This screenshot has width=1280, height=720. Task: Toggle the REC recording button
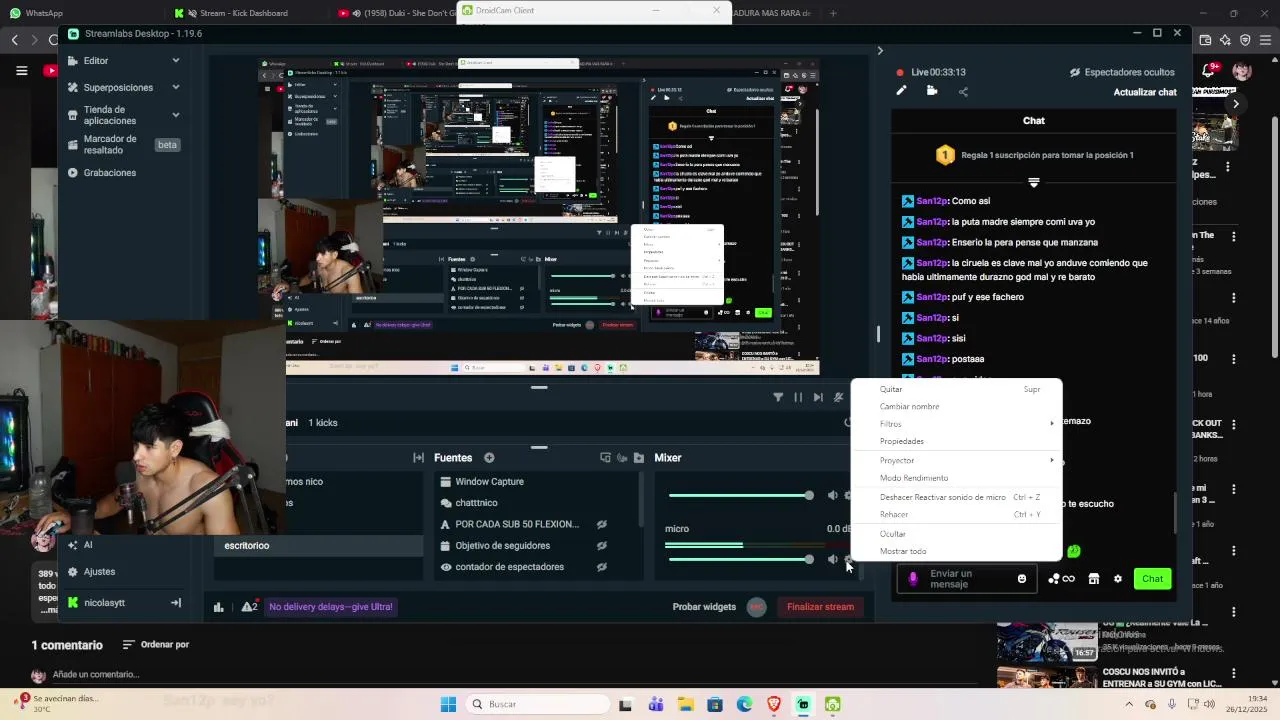(757, 607)
